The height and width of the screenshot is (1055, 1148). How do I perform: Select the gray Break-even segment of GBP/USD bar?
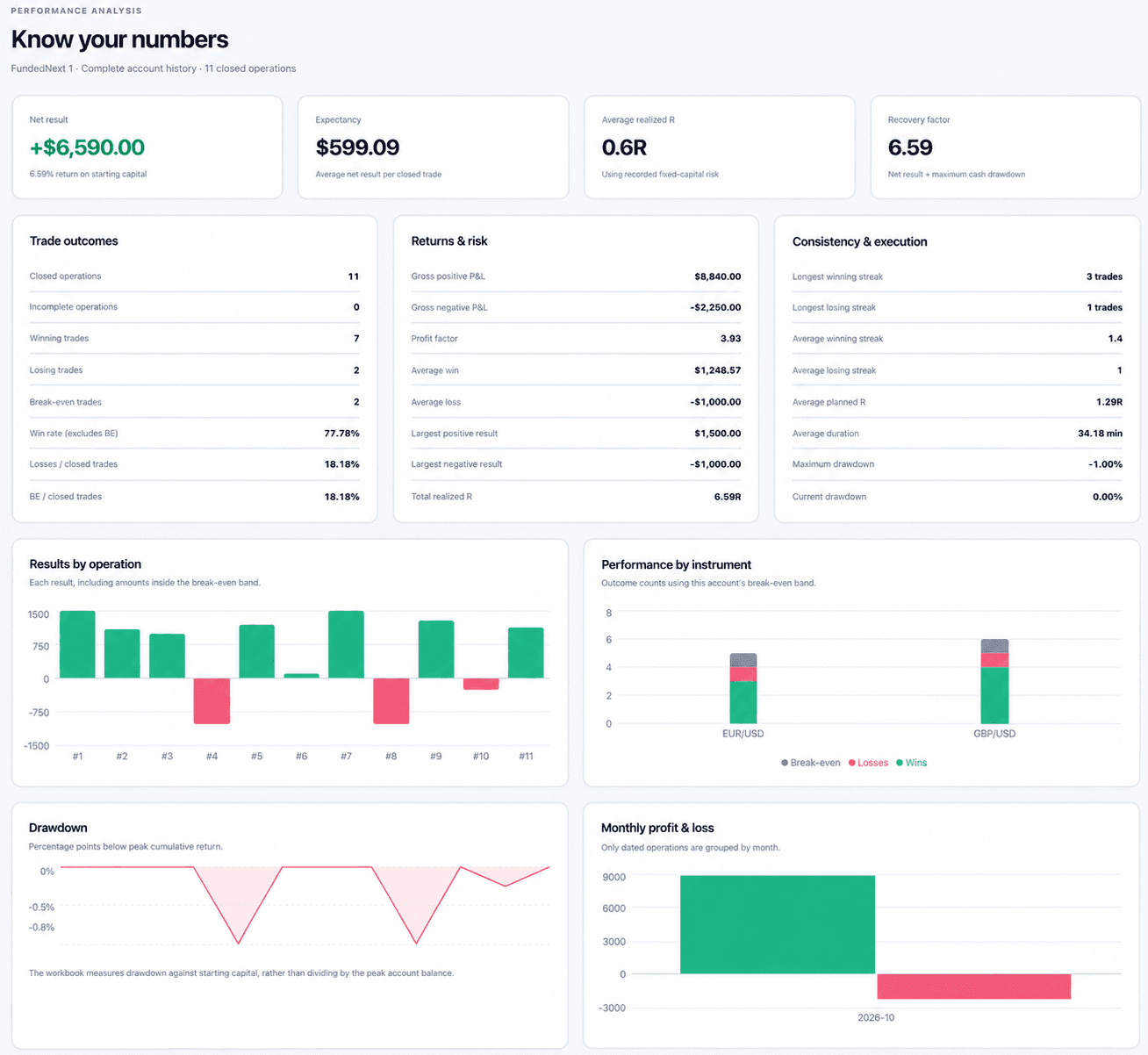click(994, 646)
